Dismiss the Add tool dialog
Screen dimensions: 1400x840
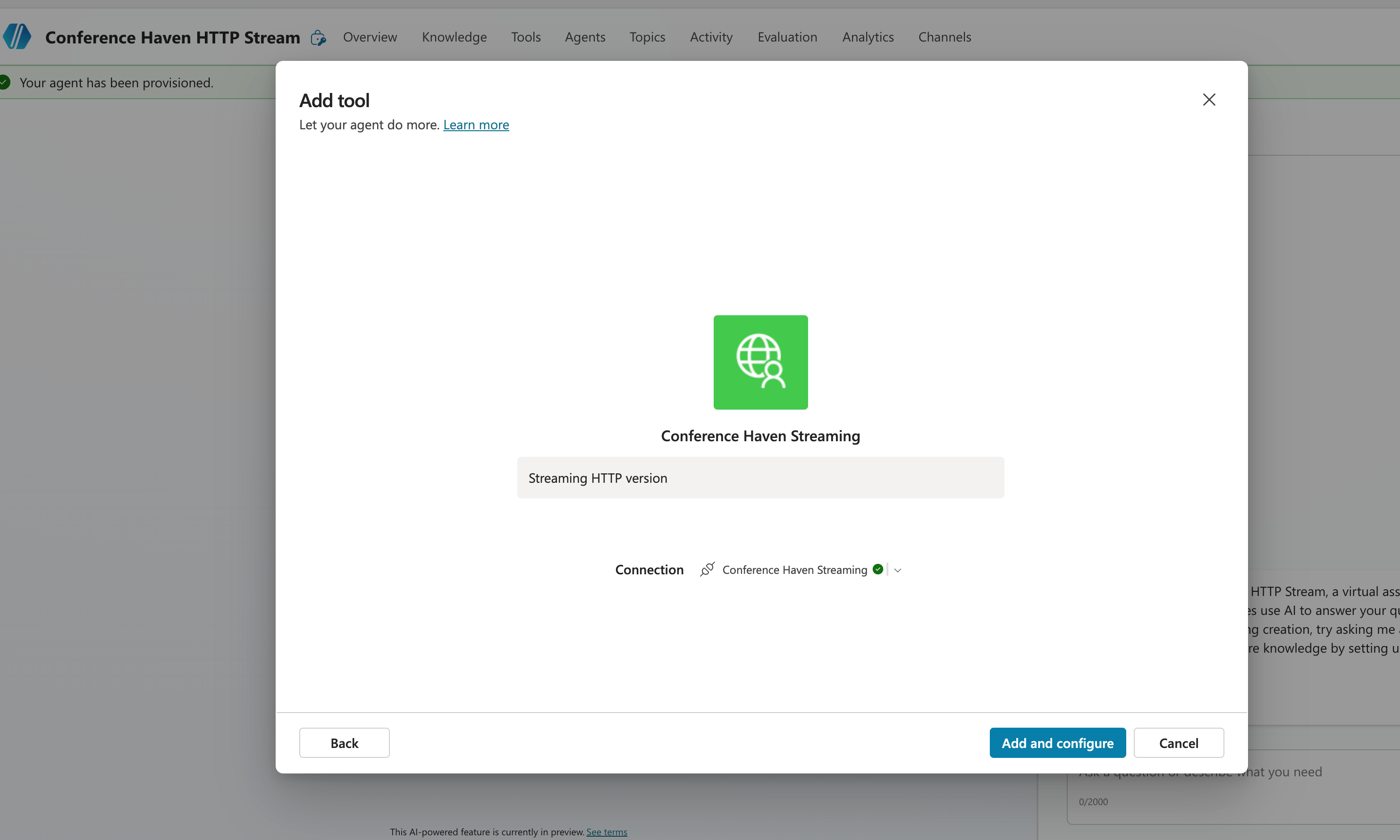click(x=1209, y=99)
